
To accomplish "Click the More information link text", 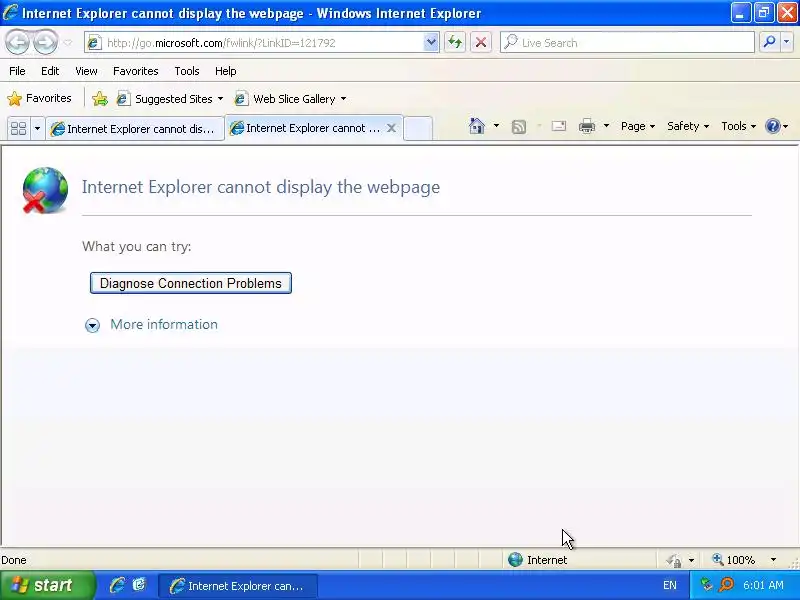I will 164,324.
